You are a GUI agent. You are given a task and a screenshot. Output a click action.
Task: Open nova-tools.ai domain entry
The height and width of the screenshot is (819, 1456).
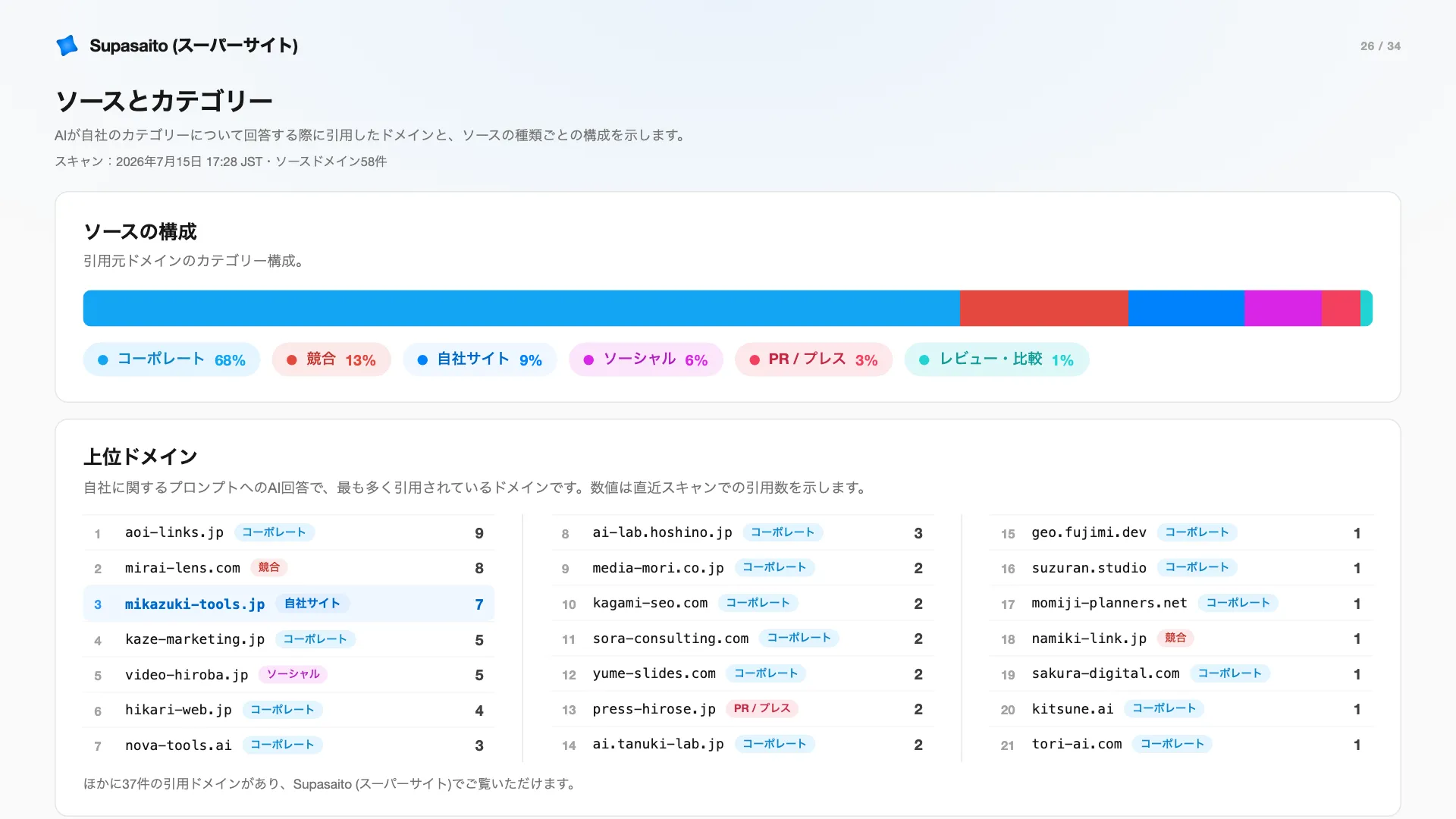pos(289,745)
